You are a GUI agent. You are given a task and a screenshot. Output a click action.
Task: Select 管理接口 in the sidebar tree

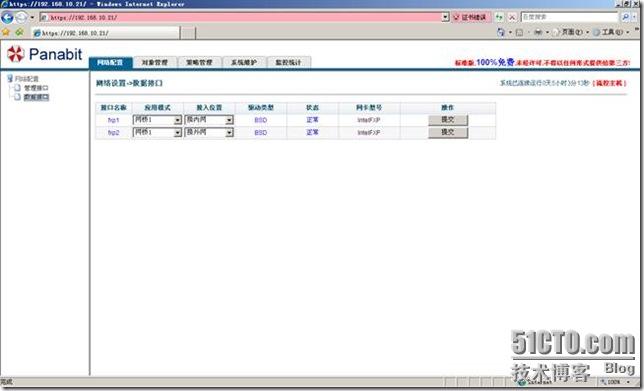(36, 88)
